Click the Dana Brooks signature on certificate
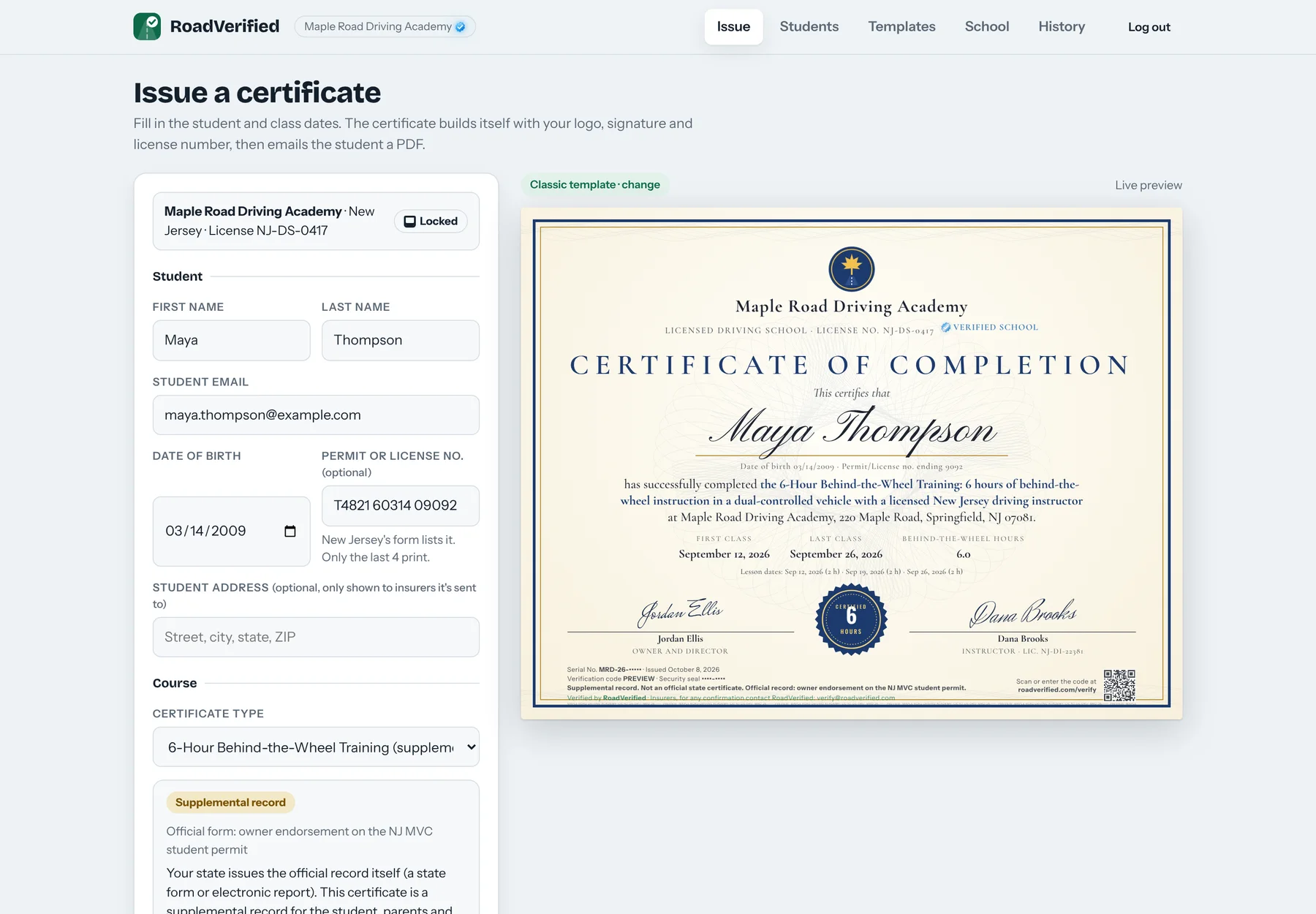This screenshot has width=1316, height=914. click(1022, 613)
